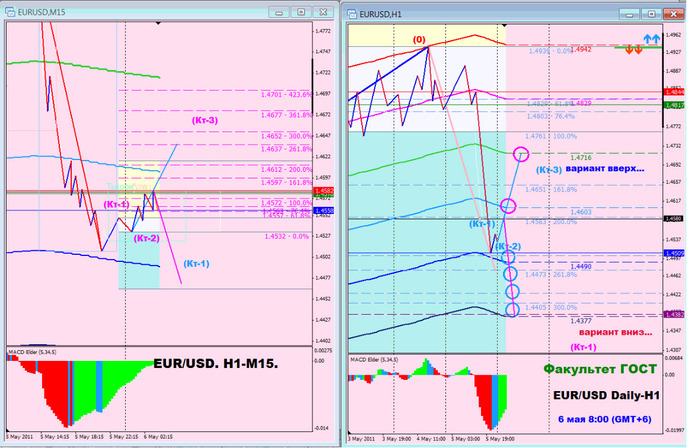Screen dimensions: 688x448
Task: Click the '1.4701 - 423.6%' Fibonacci label
Action: click(x=286, y=94)
